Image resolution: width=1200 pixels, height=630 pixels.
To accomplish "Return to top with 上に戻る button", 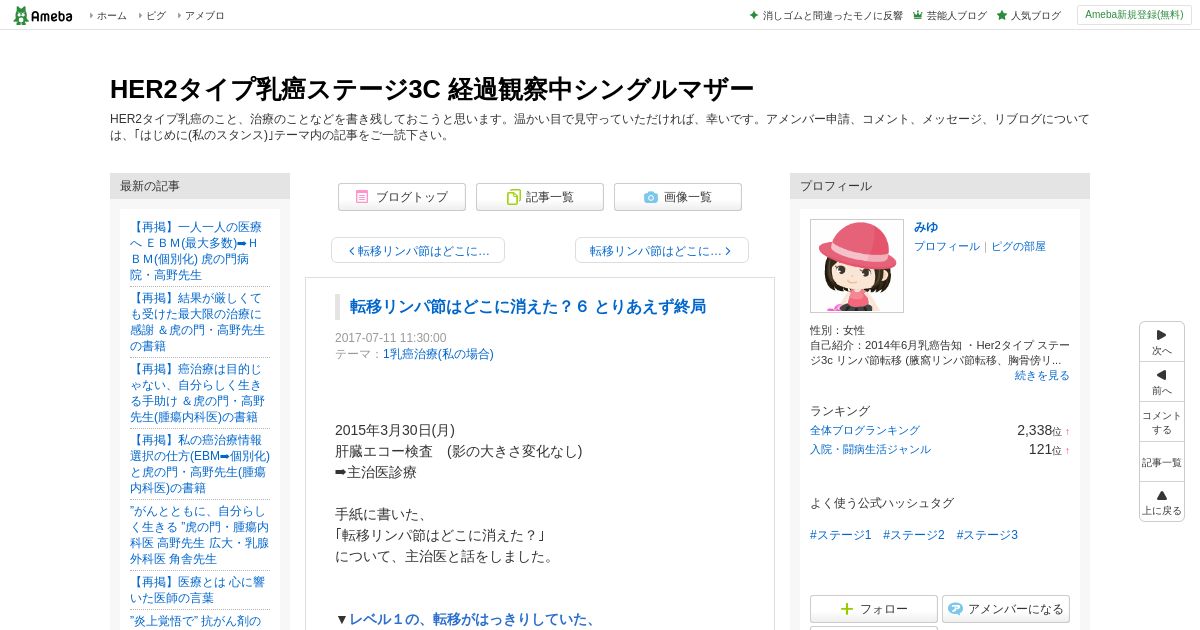I will tap(1162, 502).
